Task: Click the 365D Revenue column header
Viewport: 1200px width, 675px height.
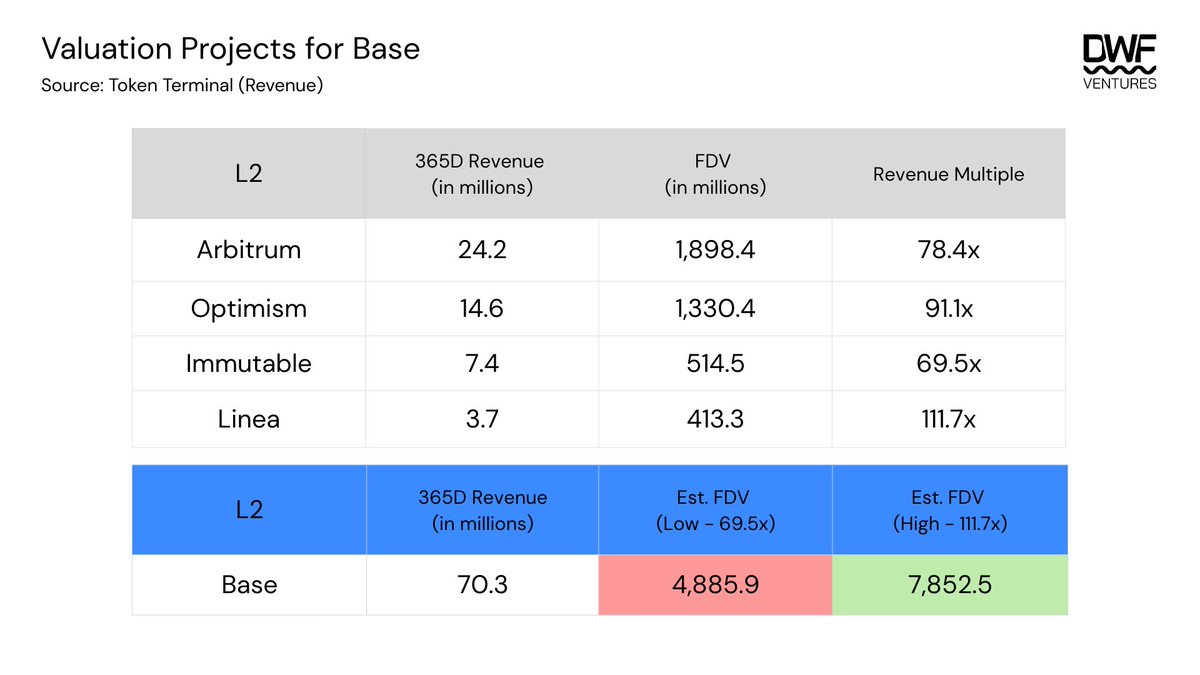Action: [x=481, y=172]
